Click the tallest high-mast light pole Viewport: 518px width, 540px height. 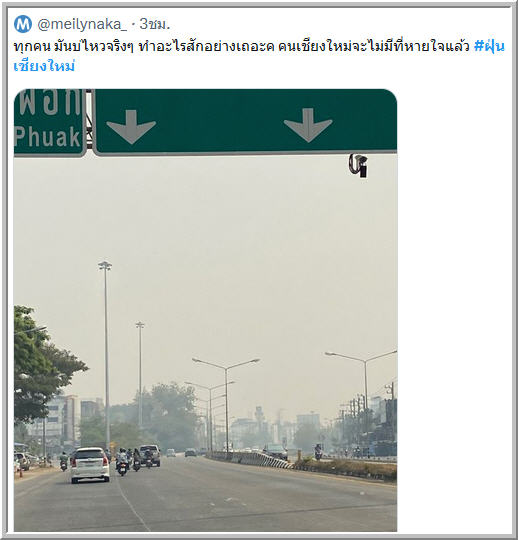[106, 355]
